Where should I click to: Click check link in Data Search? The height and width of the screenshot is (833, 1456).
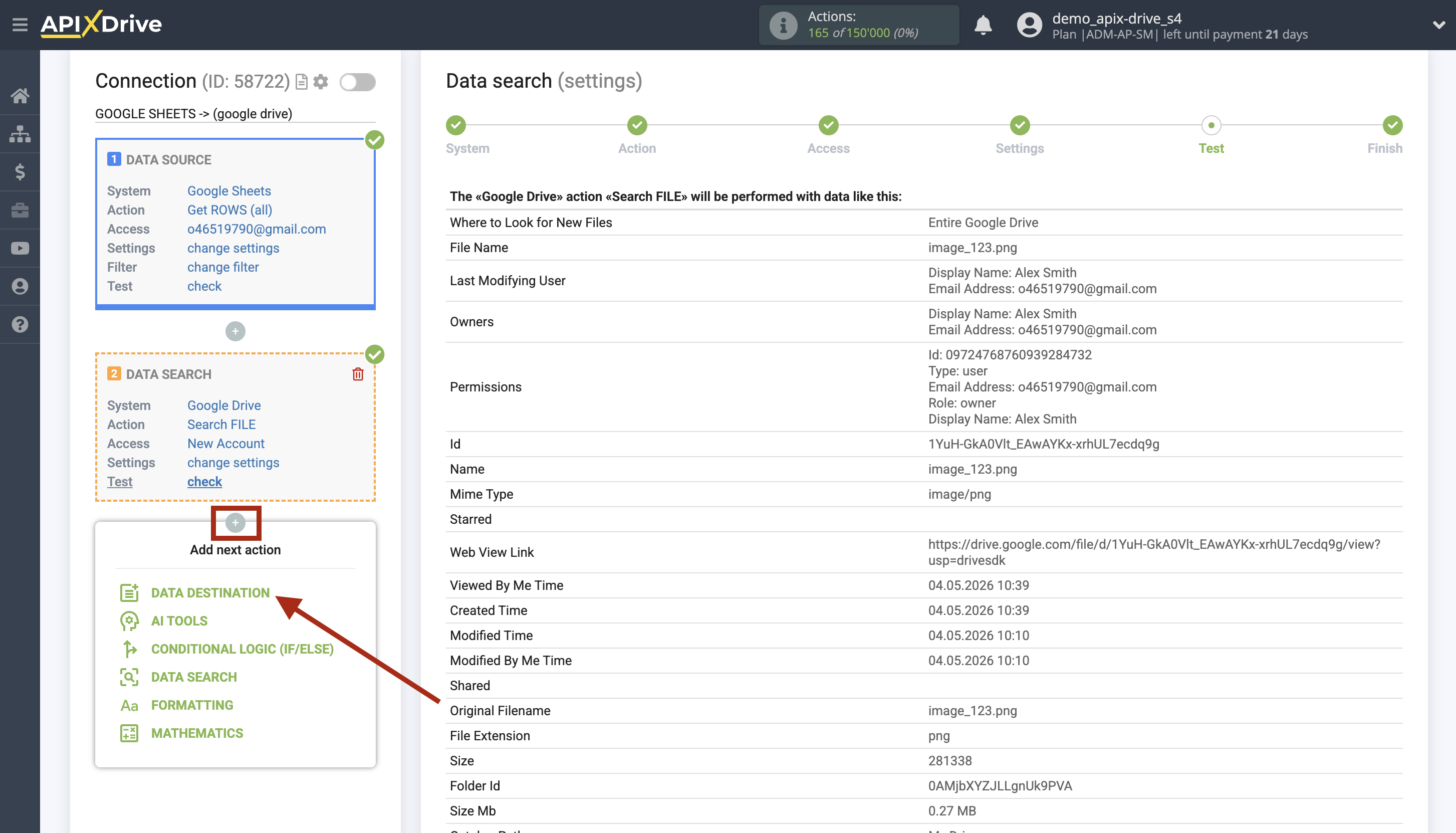click(x=205, y=482)
